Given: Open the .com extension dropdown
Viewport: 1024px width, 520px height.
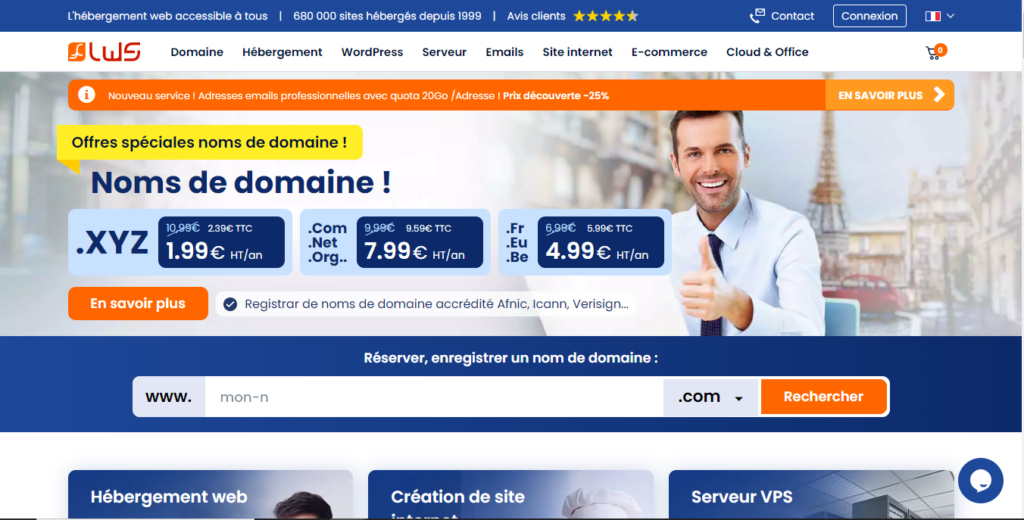Looking at the screenshot, I should pos(711,397).
